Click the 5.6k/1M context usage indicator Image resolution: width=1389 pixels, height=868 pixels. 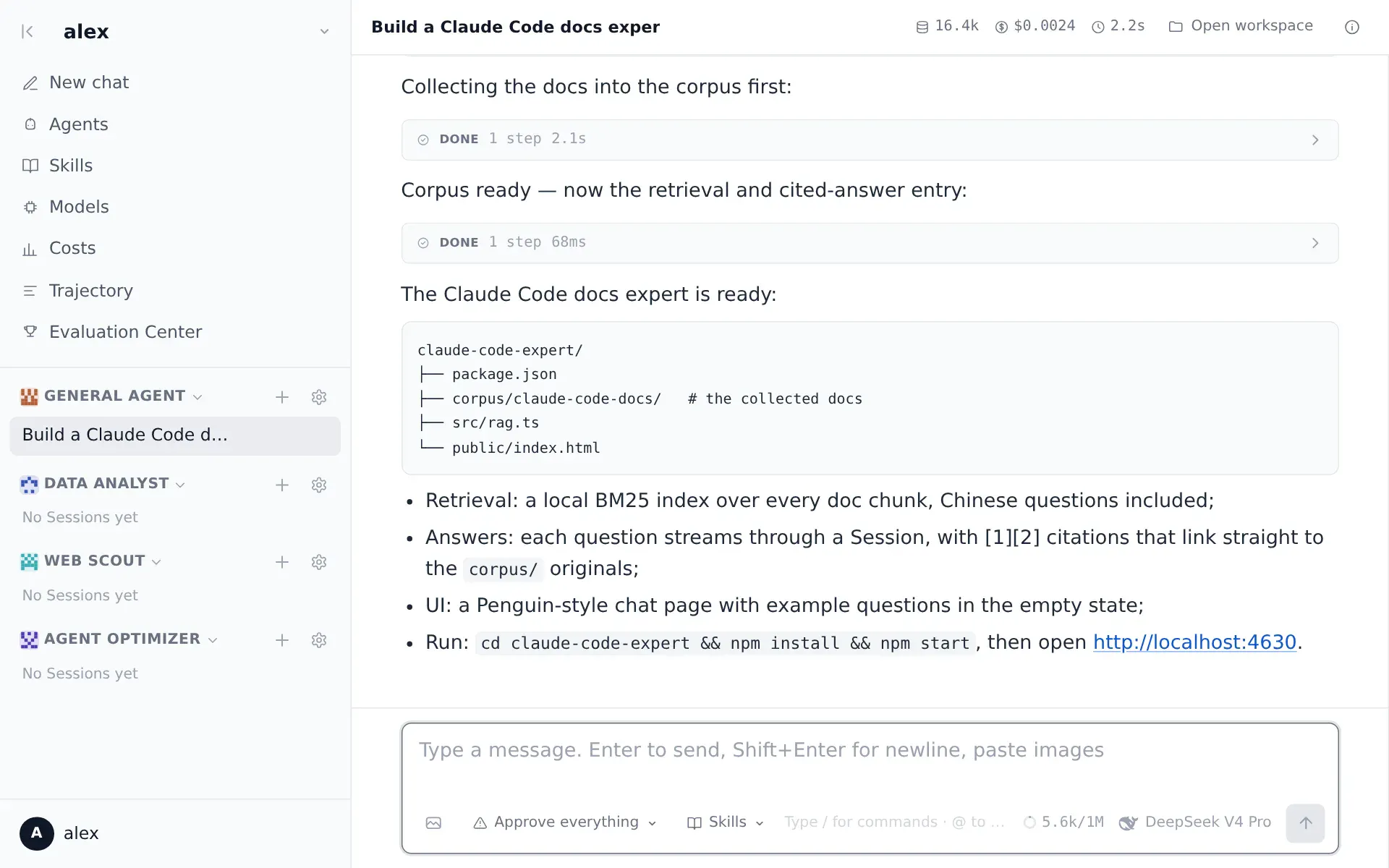1063,822
